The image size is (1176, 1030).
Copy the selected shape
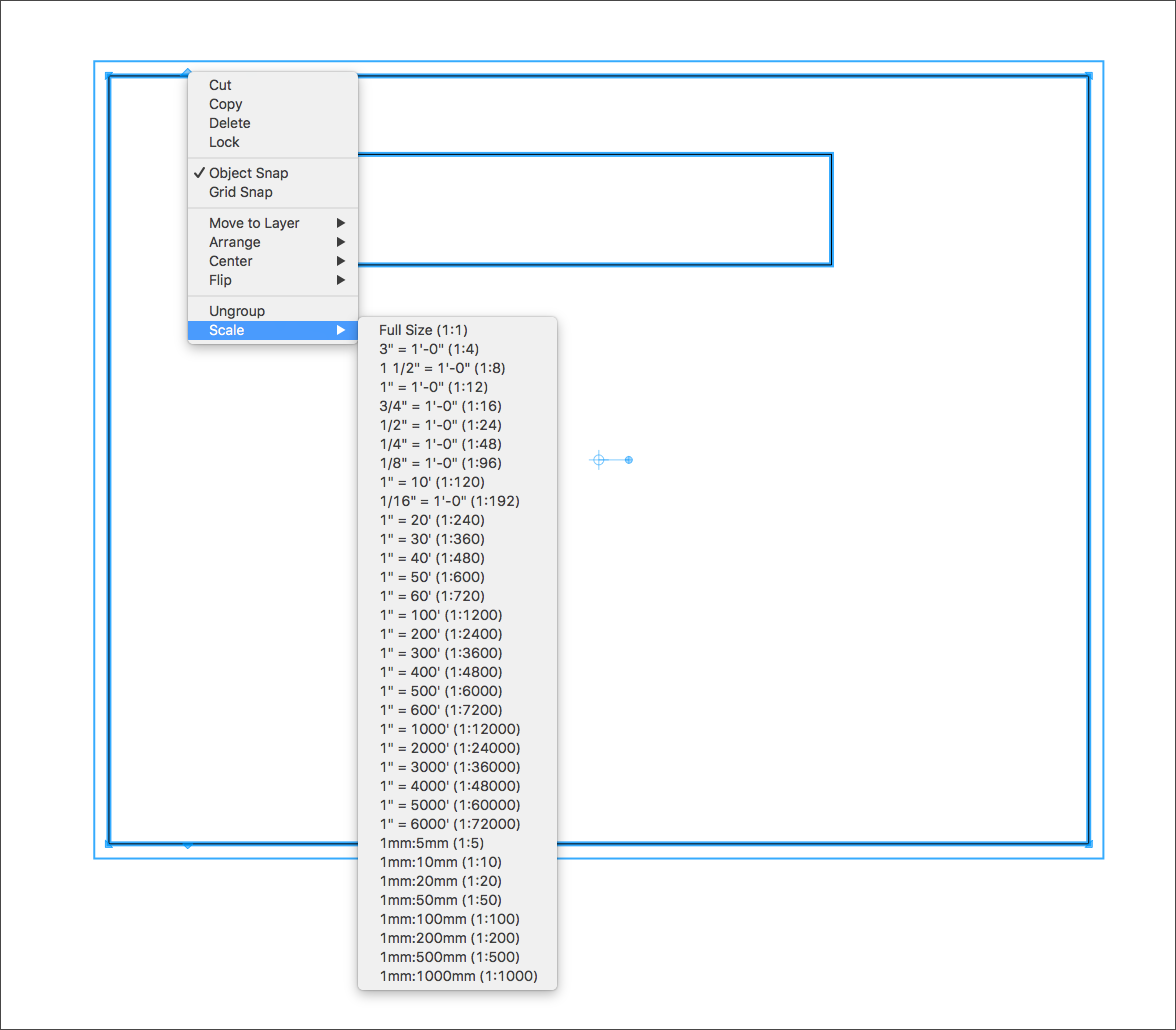click(225, 104)
